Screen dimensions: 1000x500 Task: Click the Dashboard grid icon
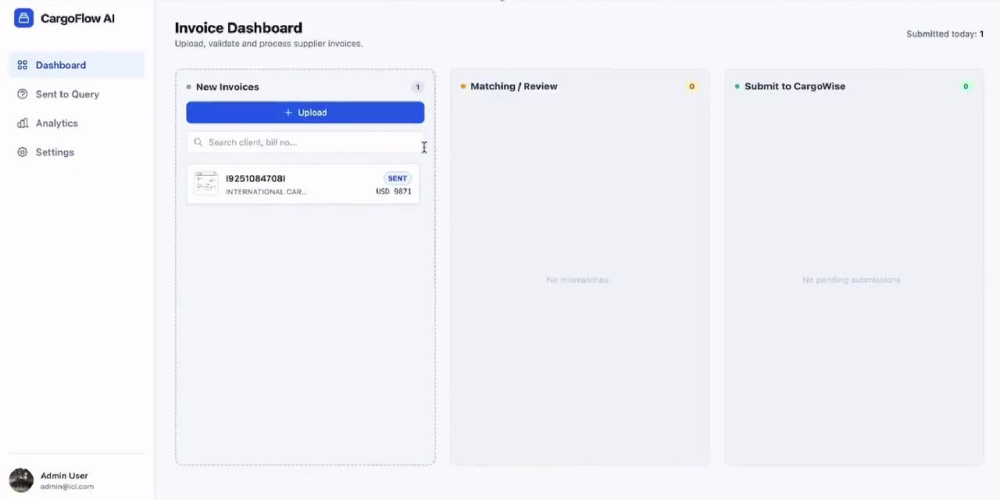[x=22, y=65]
